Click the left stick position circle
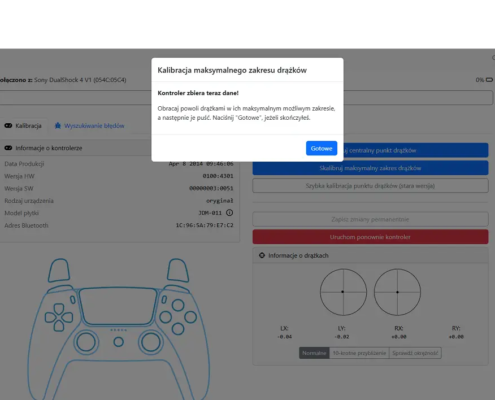Viewport: 495px width, 400px height. pyautogui.click(x=343, y=292)
